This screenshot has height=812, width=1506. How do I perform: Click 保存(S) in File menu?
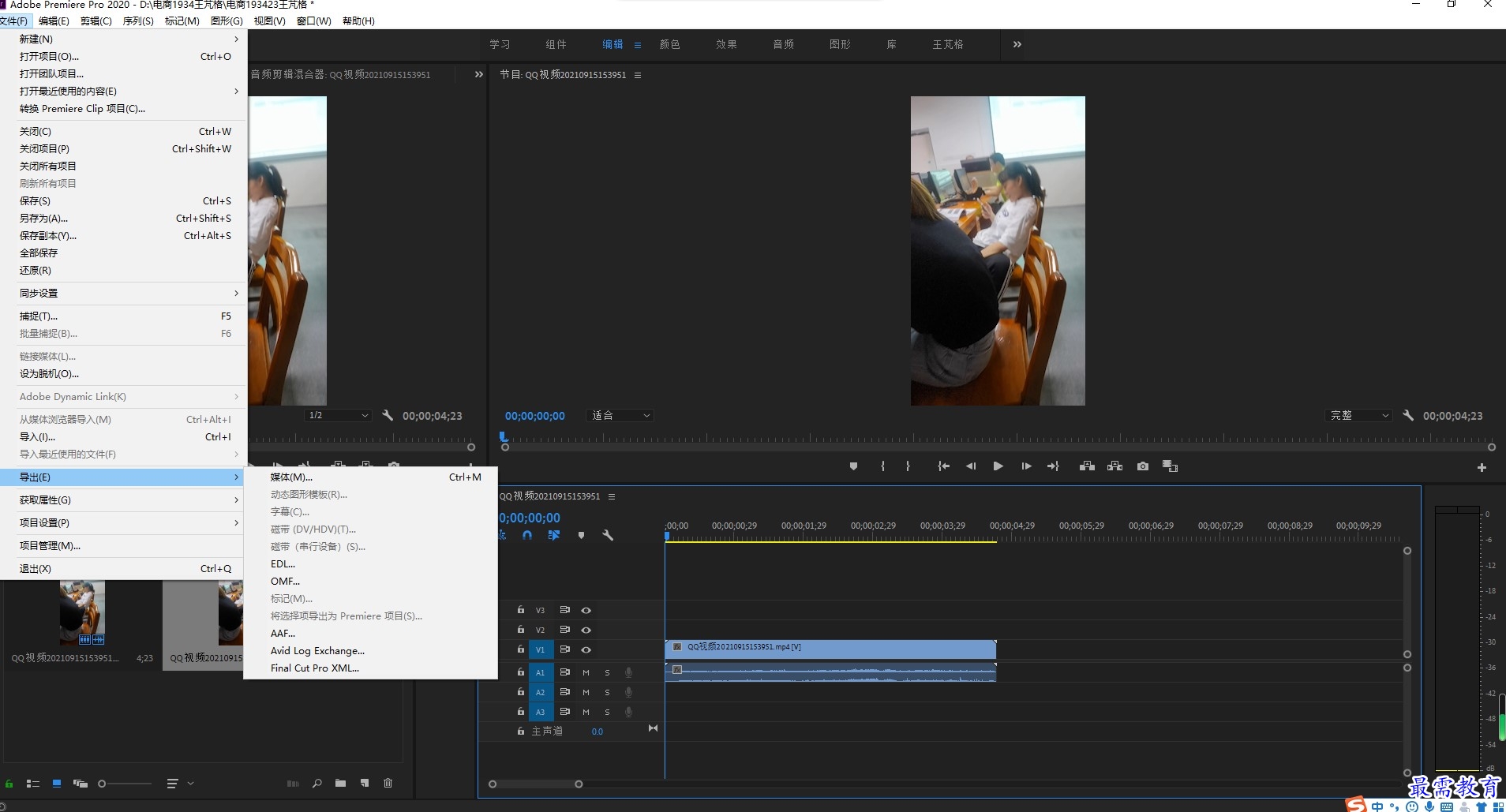pyautogui.click(x=124, y=200)
